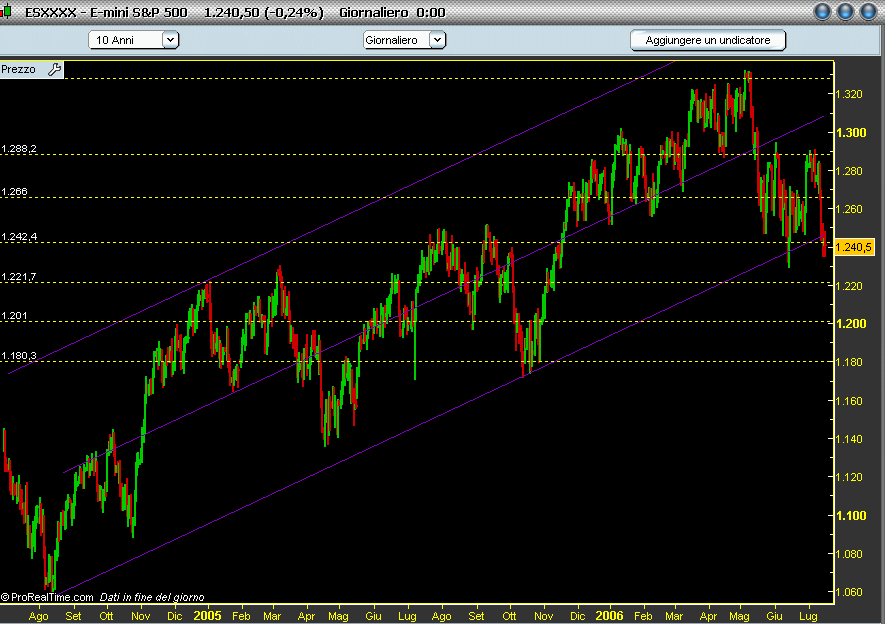Viewport: 885px width, 624px height.
Task: Click the 1.060 price axis label
Action: [849, 592]
